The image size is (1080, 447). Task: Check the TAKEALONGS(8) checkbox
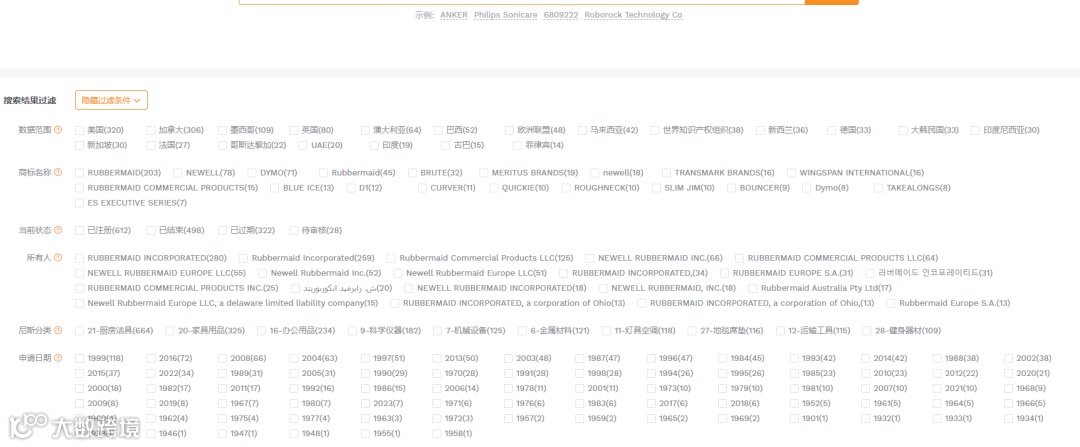[x=879, y=188]
